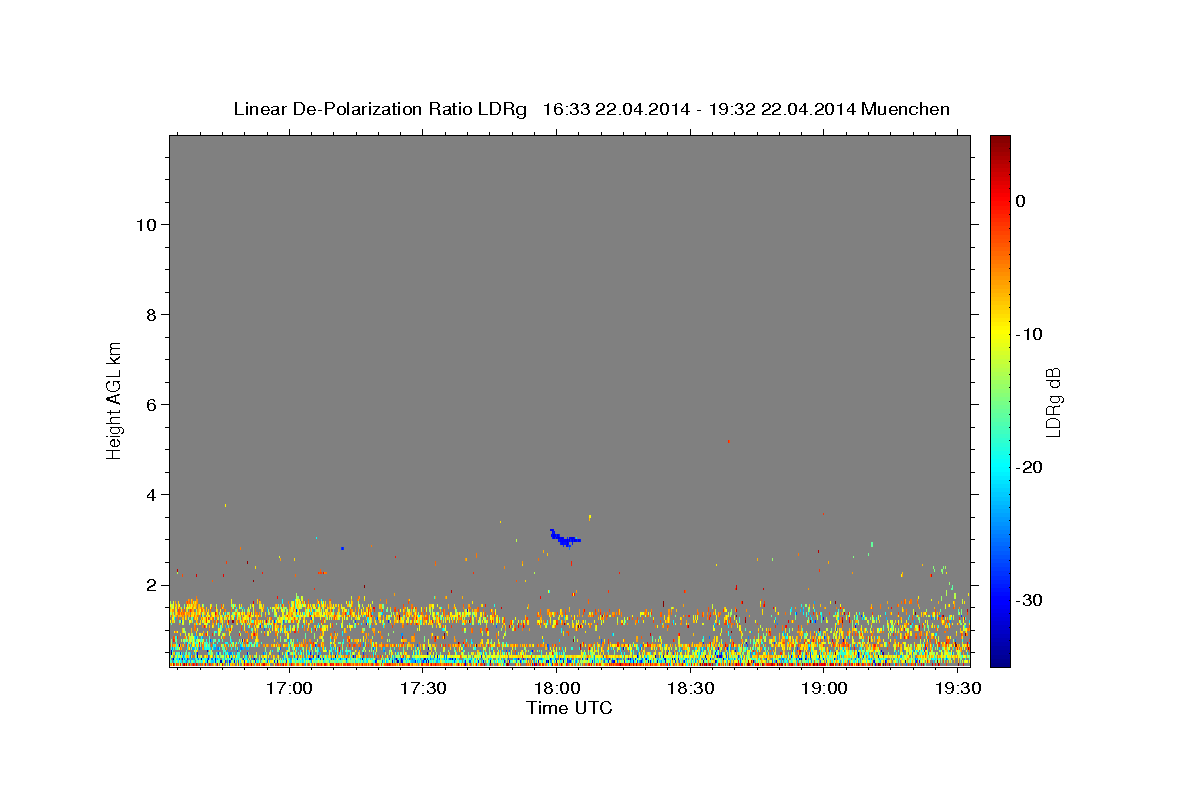This screenshot has height=800, width=1200.
Task: Select the '18:30' time tick label
Action: point(690,689)
